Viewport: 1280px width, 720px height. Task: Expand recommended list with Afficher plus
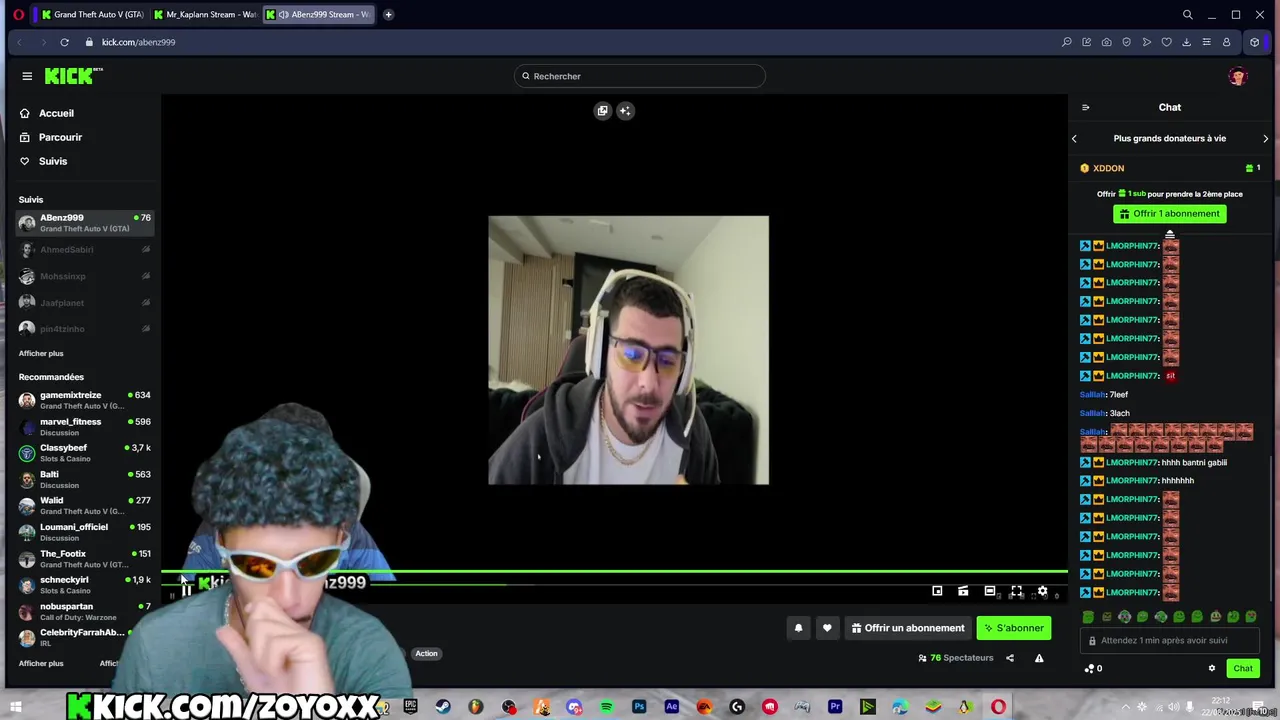point(41,663)
